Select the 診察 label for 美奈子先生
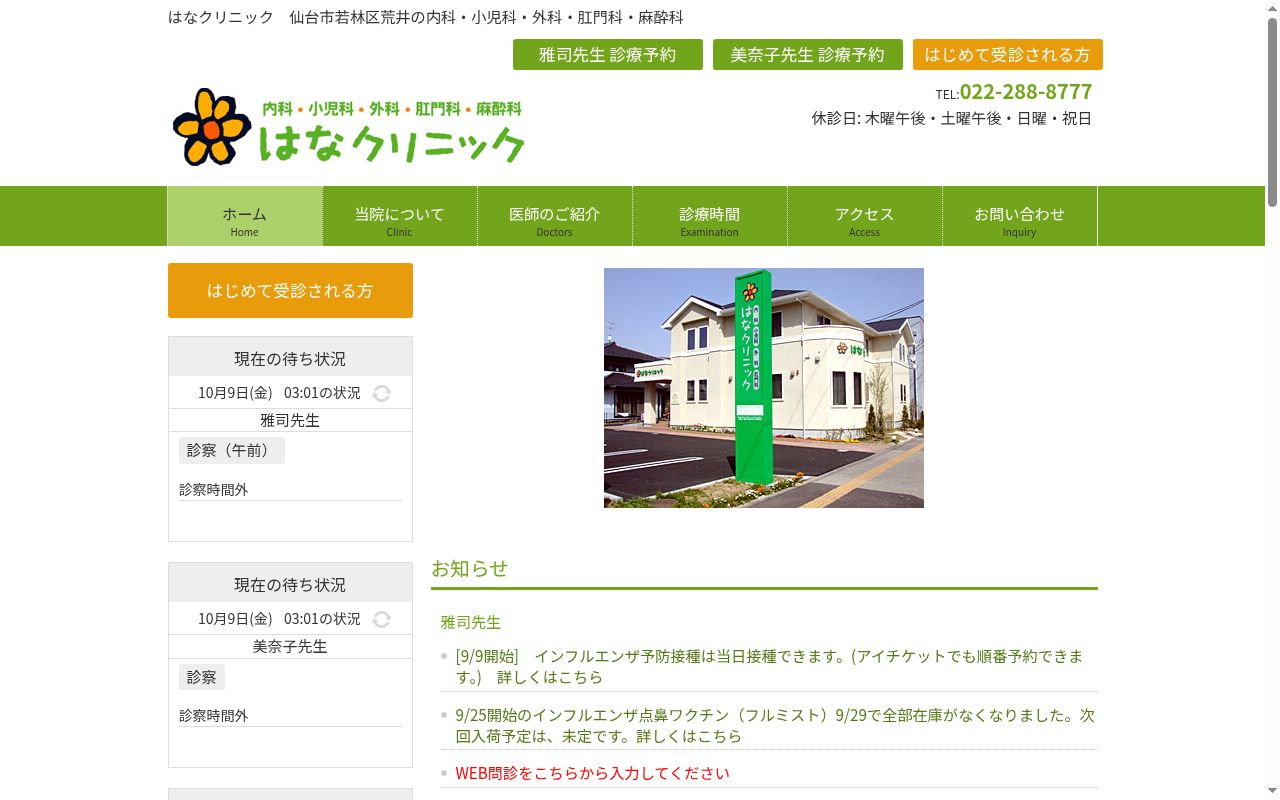This screenshot has width=1280, height=800. tap(202, 677)
